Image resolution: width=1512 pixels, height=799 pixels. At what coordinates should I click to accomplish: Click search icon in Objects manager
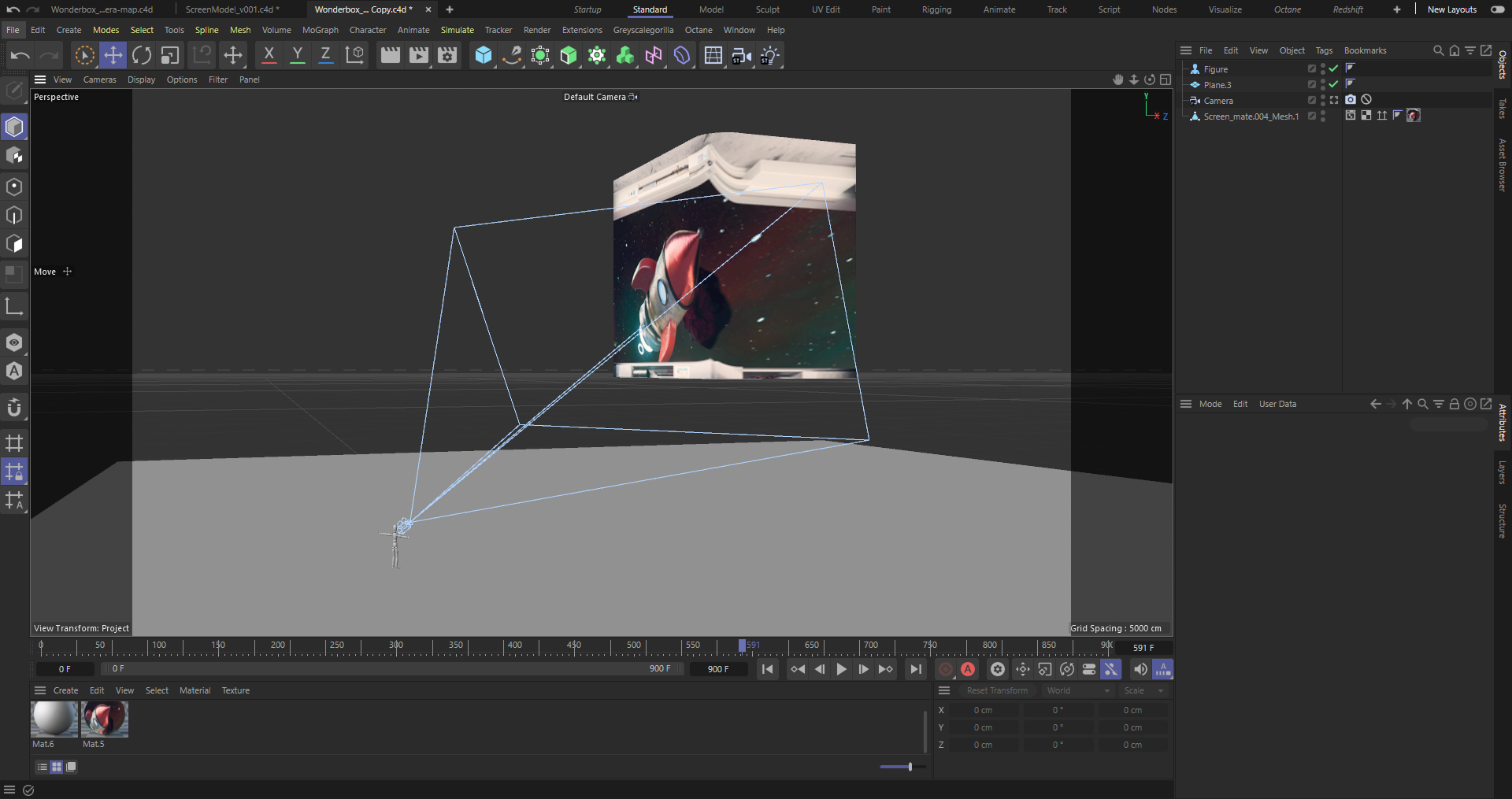[x=1438, y=50]
